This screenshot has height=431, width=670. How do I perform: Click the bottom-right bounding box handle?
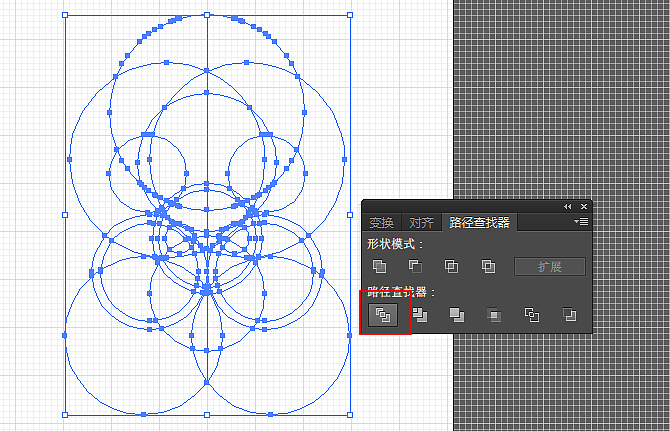coord(350,415)
